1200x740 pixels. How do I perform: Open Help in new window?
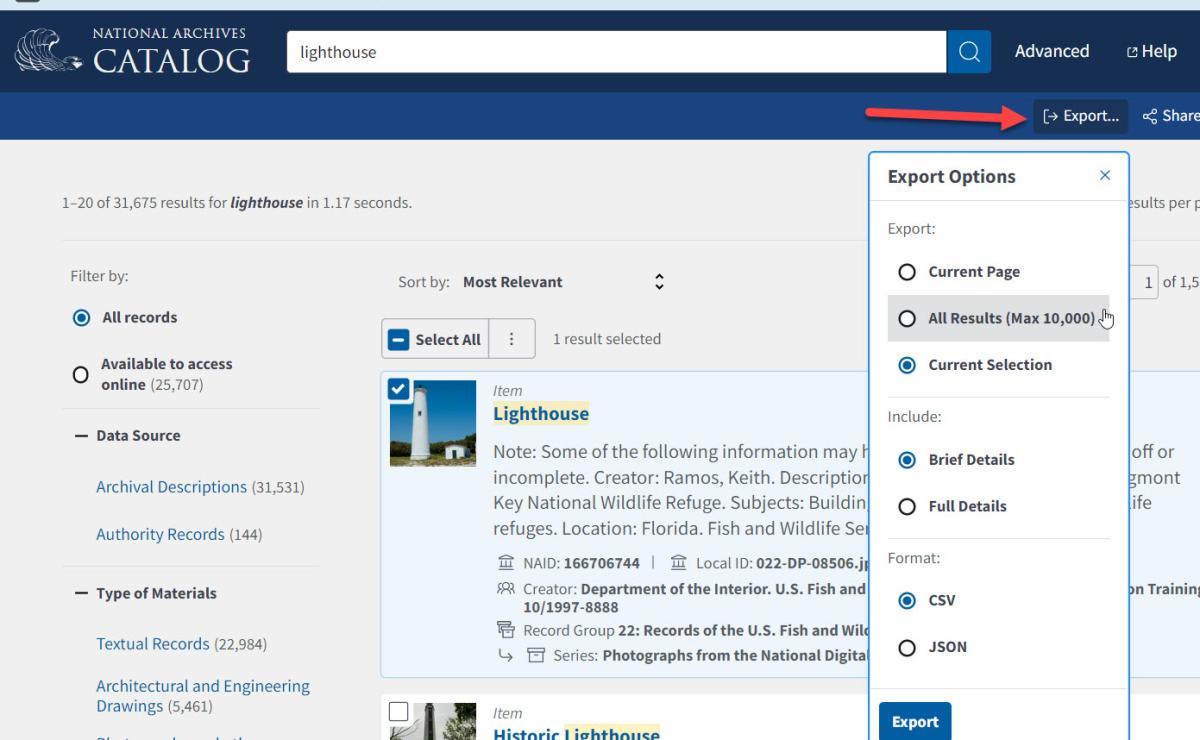coord(1151,52)
